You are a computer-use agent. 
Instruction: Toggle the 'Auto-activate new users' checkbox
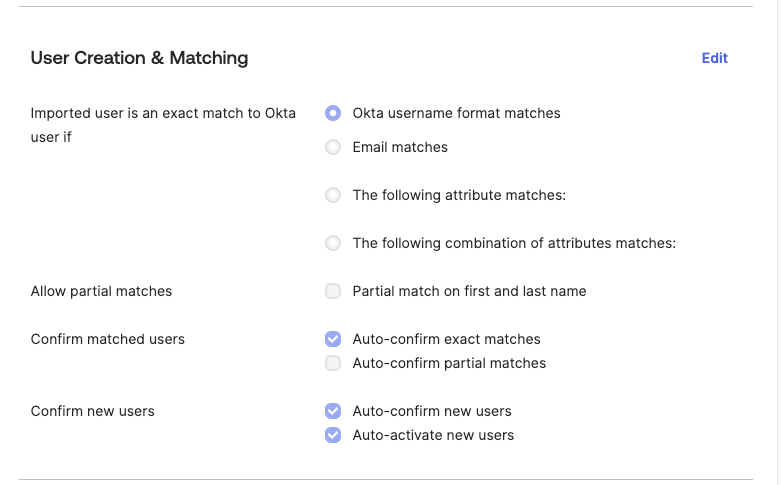tap(333, 435)
